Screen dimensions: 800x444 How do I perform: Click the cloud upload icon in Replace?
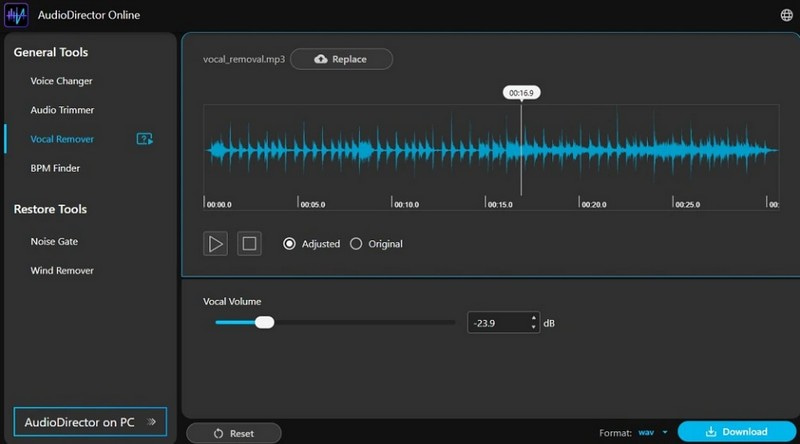pos(320,59)
